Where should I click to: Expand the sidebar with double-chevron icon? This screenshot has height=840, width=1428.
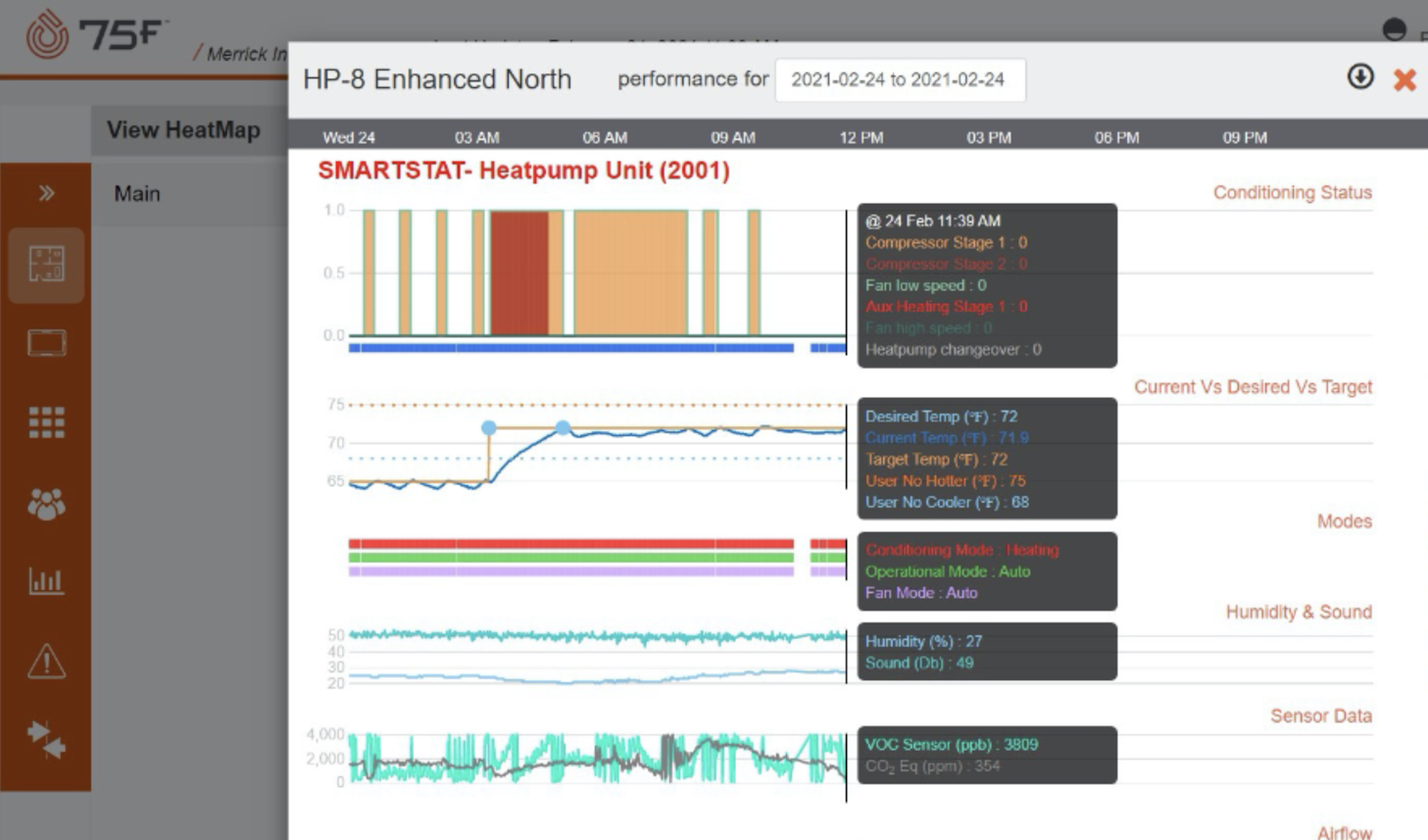click(x=46, y=193)
